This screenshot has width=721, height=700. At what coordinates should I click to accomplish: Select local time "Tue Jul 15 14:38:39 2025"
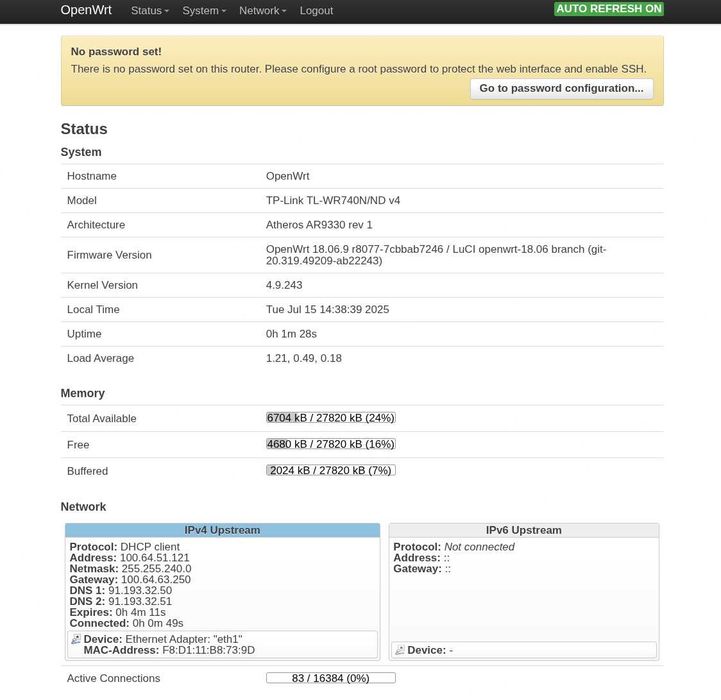(x=327, y=310)
